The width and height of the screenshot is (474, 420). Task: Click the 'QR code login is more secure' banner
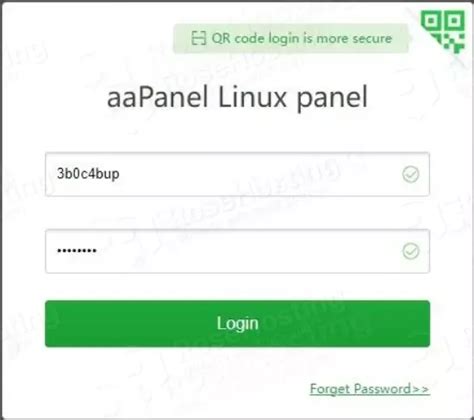[x=291, y=38]
